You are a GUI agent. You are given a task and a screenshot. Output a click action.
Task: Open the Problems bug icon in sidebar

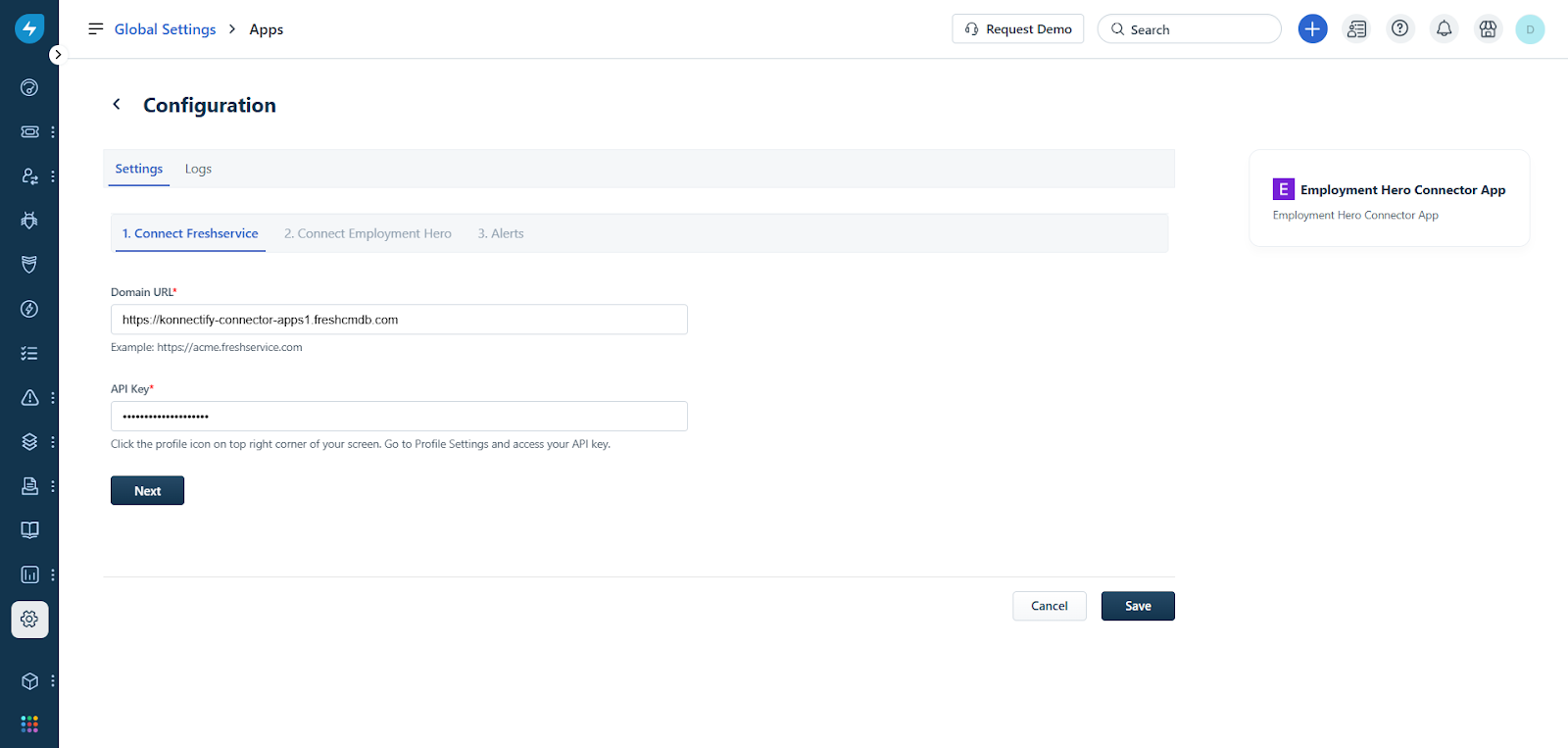[29, 221]
